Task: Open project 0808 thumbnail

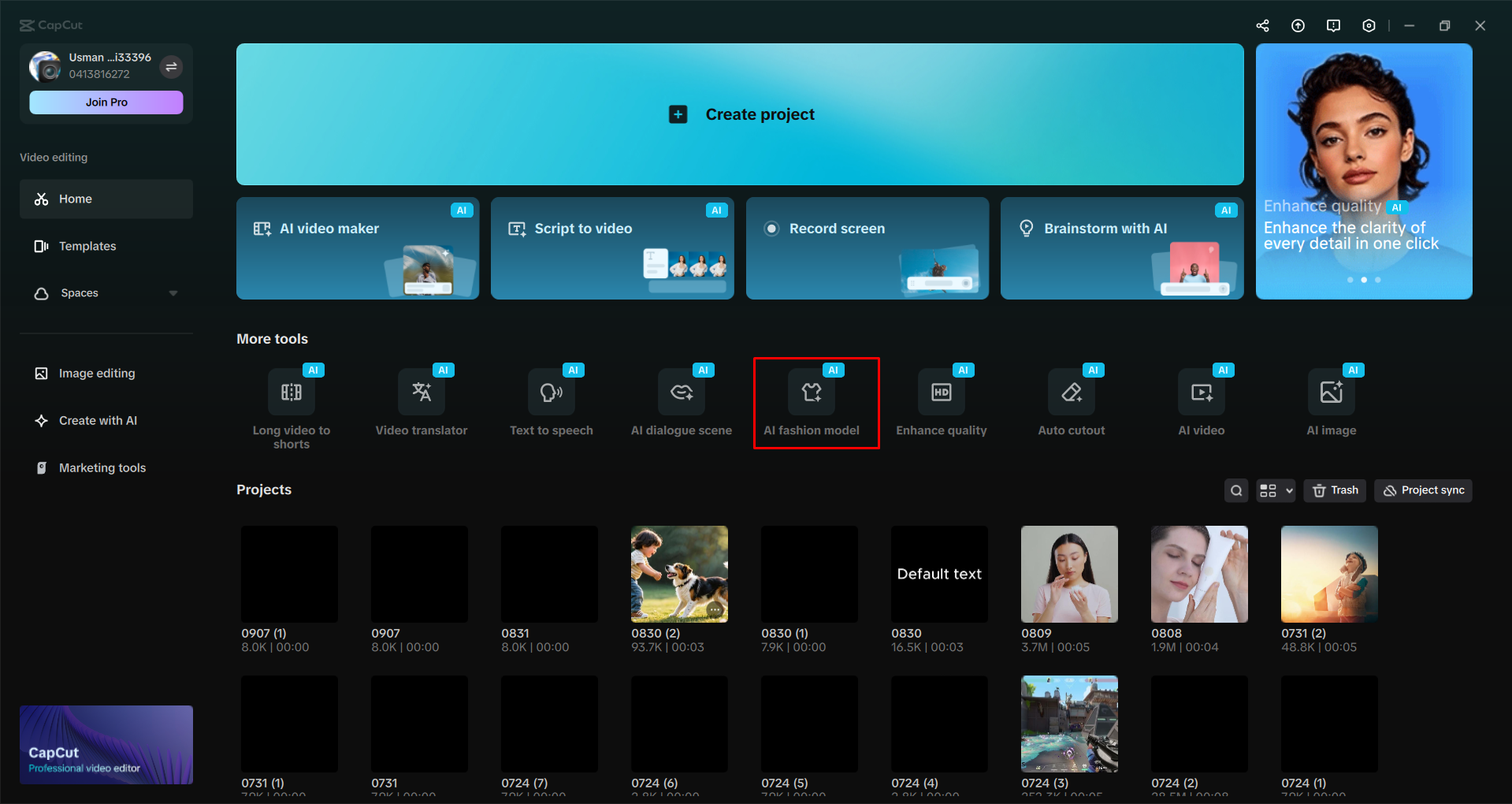Action: coord(1199,574)
